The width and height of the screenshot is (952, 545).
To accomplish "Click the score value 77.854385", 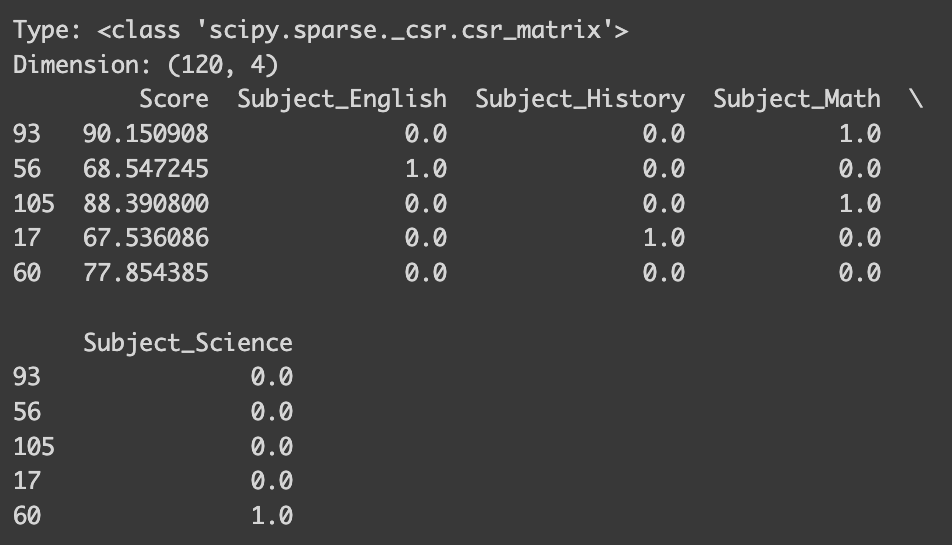I will coord(146,273).
